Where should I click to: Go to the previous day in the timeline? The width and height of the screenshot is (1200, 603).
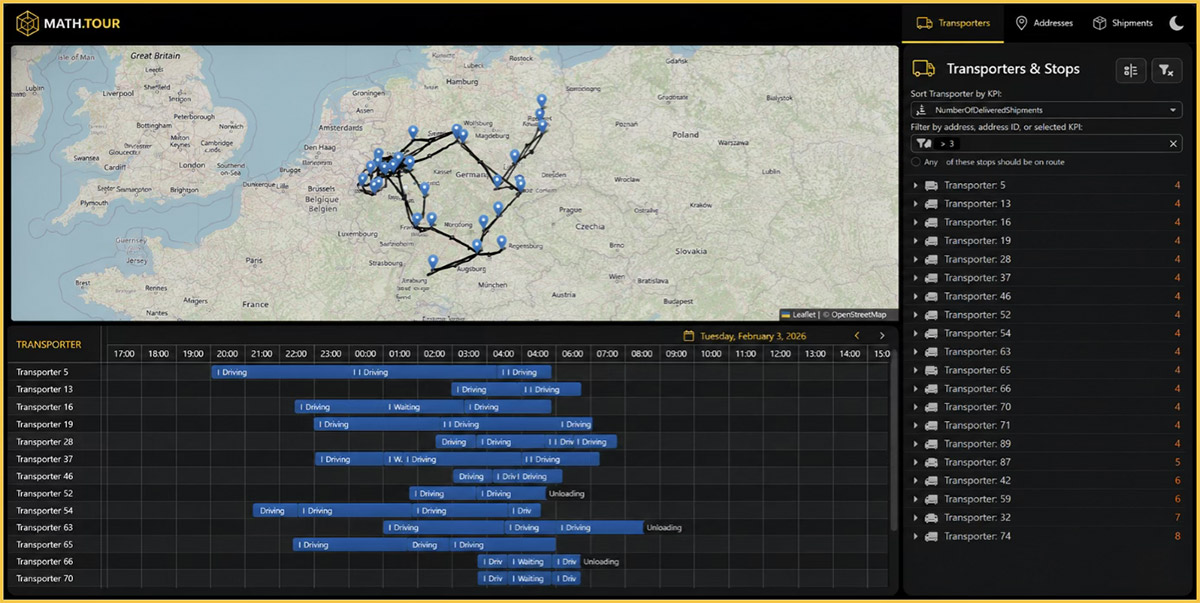point(857,336)
